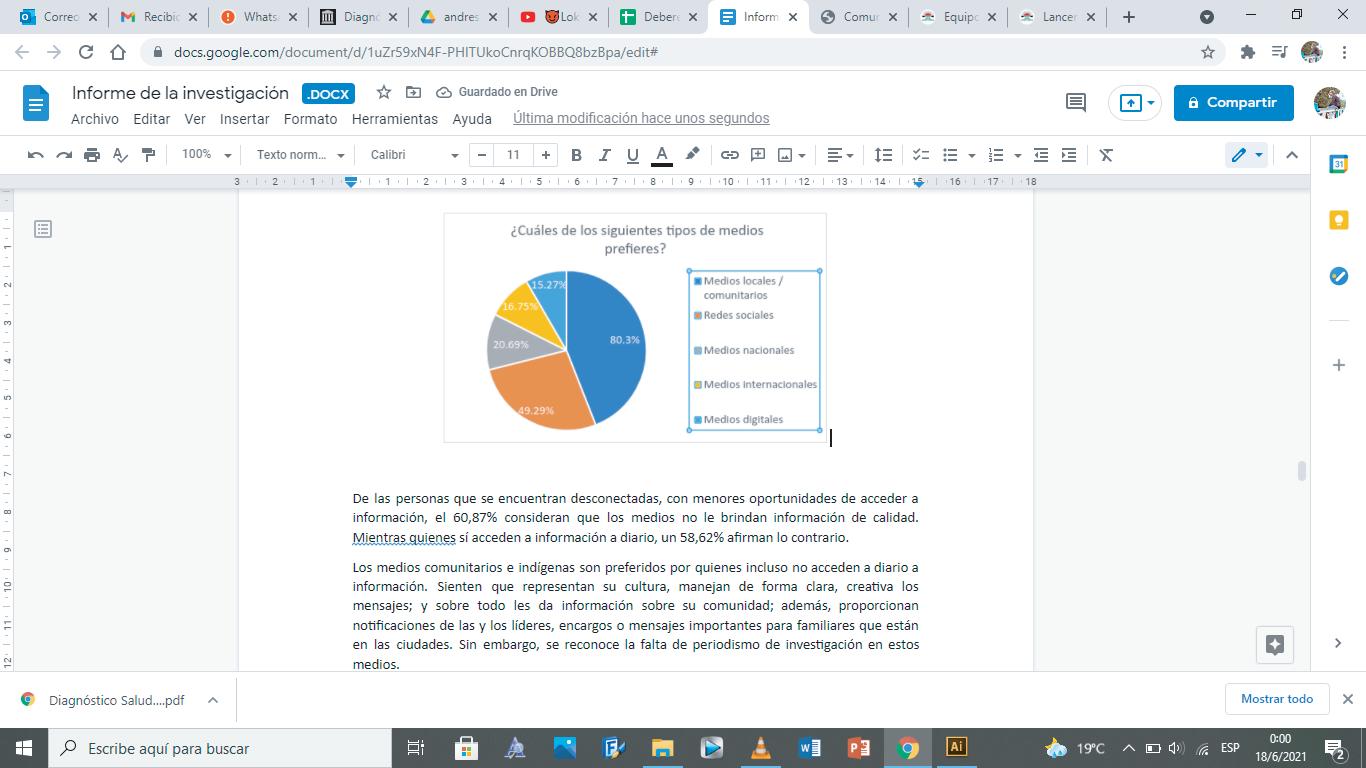Toggle bold formatting
Viewport: 1366px width, 768px height.
(x=576, y=155)
